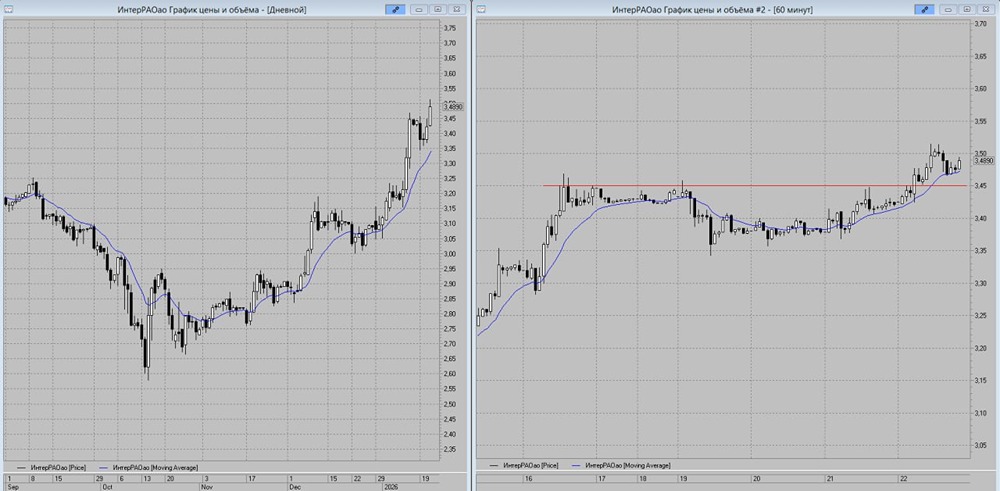The image size is (1000, 491).
Task: Open the system menu icon of the daily chart window
Action: click(8, 10)
